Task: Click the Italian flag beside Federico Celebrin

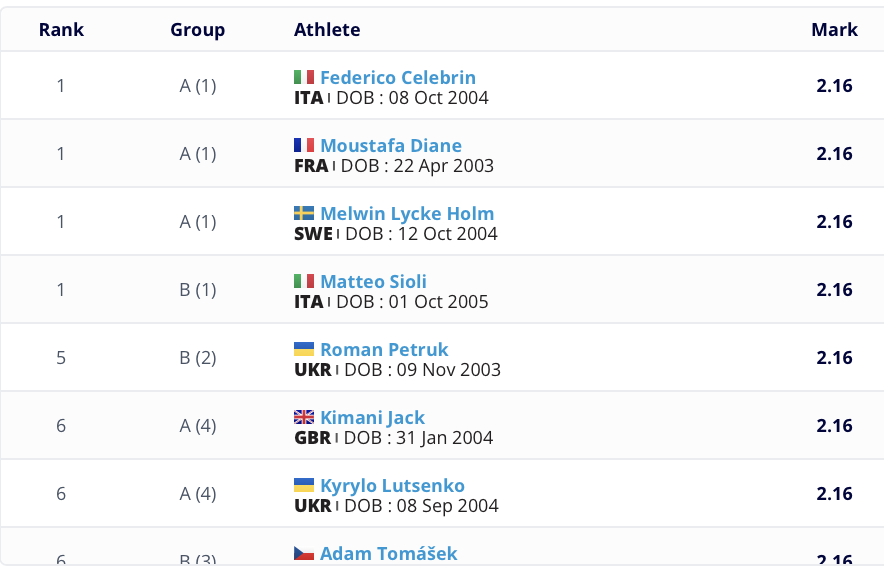Action: tap(304, 77)
